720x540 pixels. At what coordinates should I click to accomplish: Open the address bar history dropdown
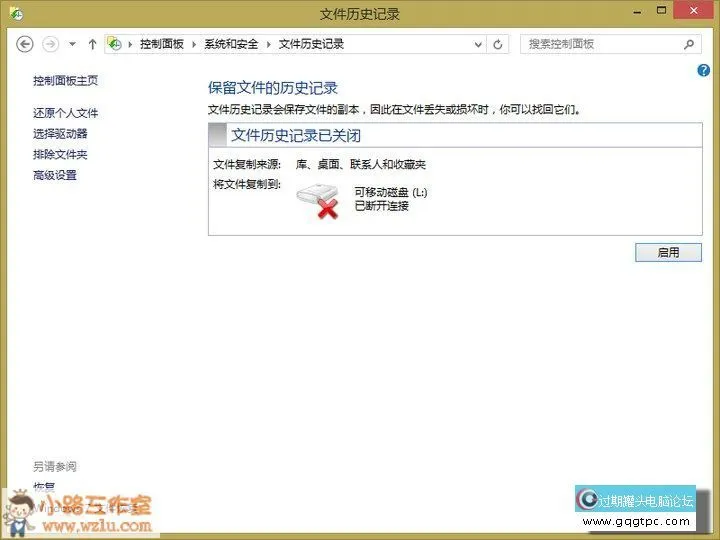tap(478, 45)
